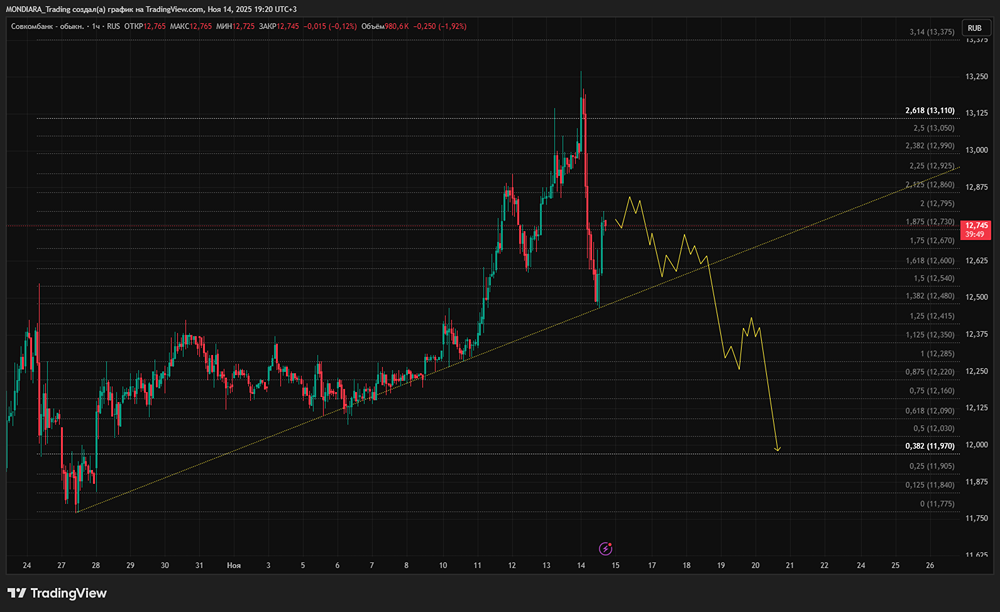Image resolution: width=1000 pixels, height=612 pixels.
Task: Click date 21 on the time axis
Action: [790, 565]
